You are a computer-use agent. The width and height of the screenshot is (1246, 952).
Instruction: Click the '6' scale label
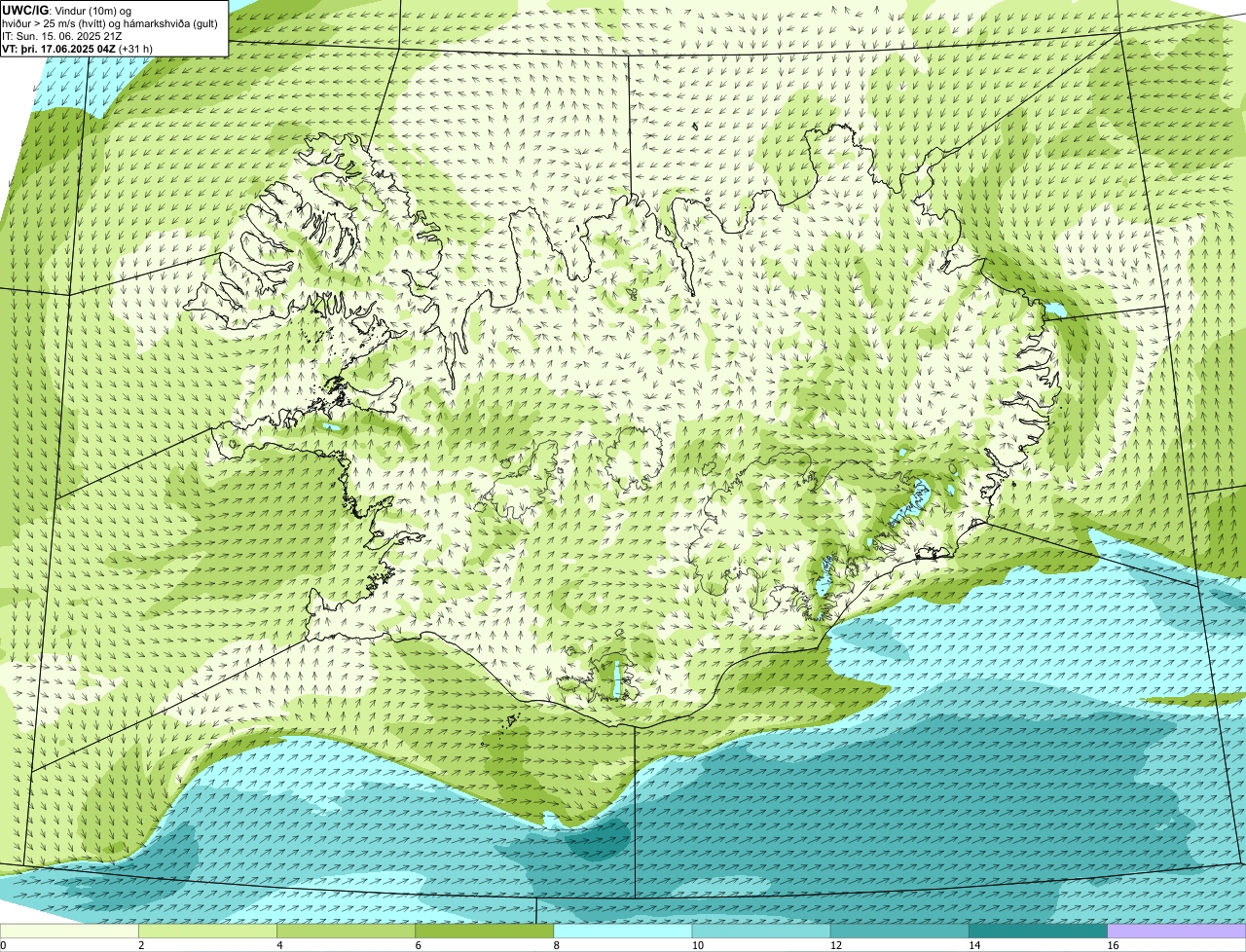419,945
